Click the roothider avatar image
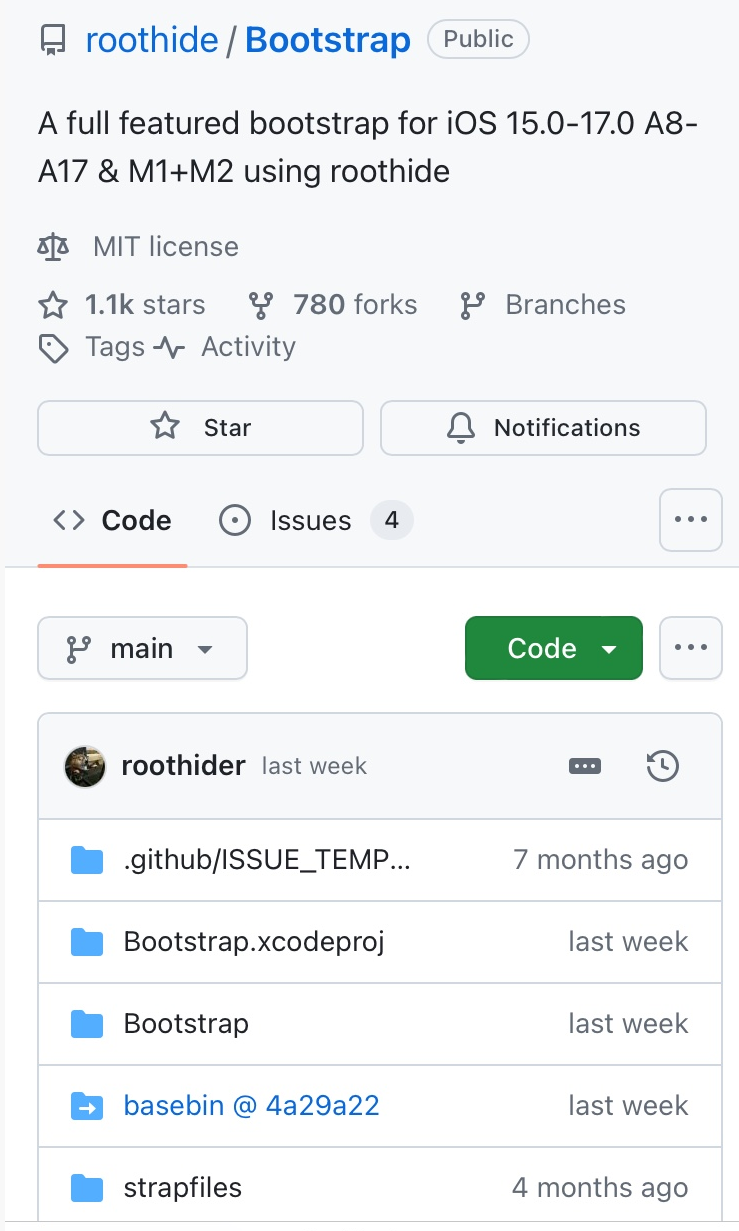Viewport: 739px width, 1231px height. [85, 766]
